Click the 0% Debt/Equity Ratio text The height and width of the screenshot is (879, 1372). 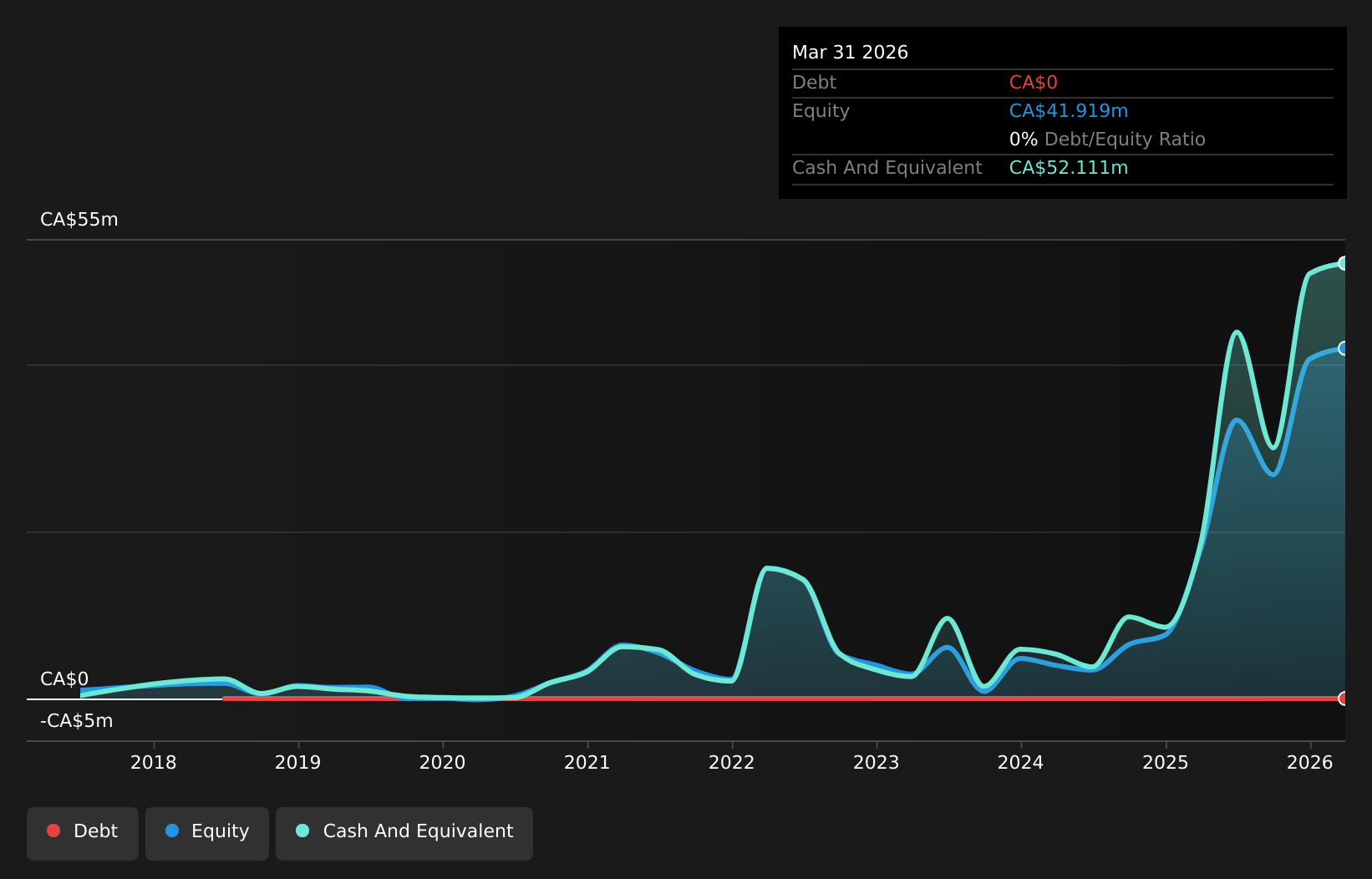click(1107, 140)
